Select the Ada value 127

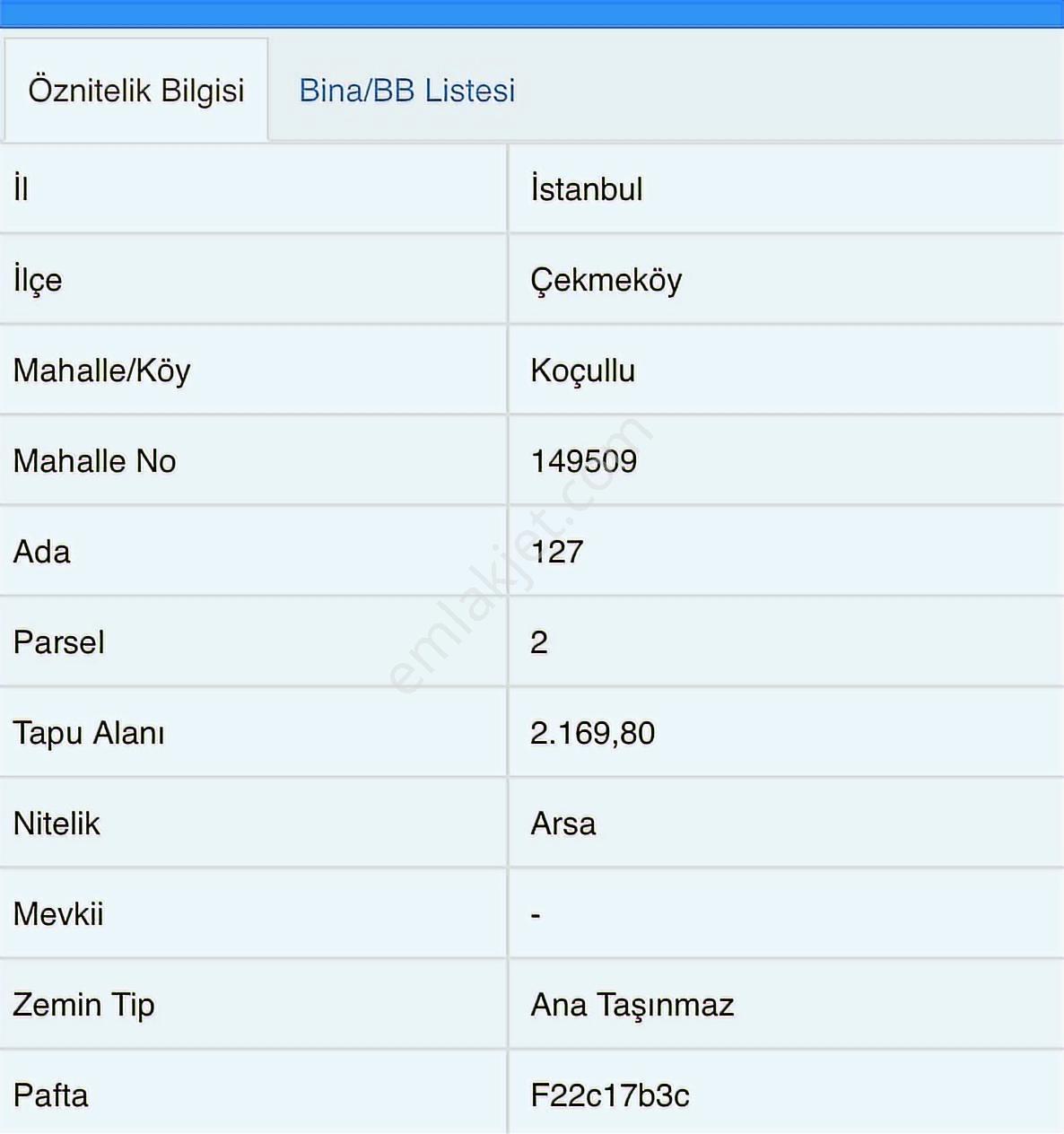coord(557,552)
